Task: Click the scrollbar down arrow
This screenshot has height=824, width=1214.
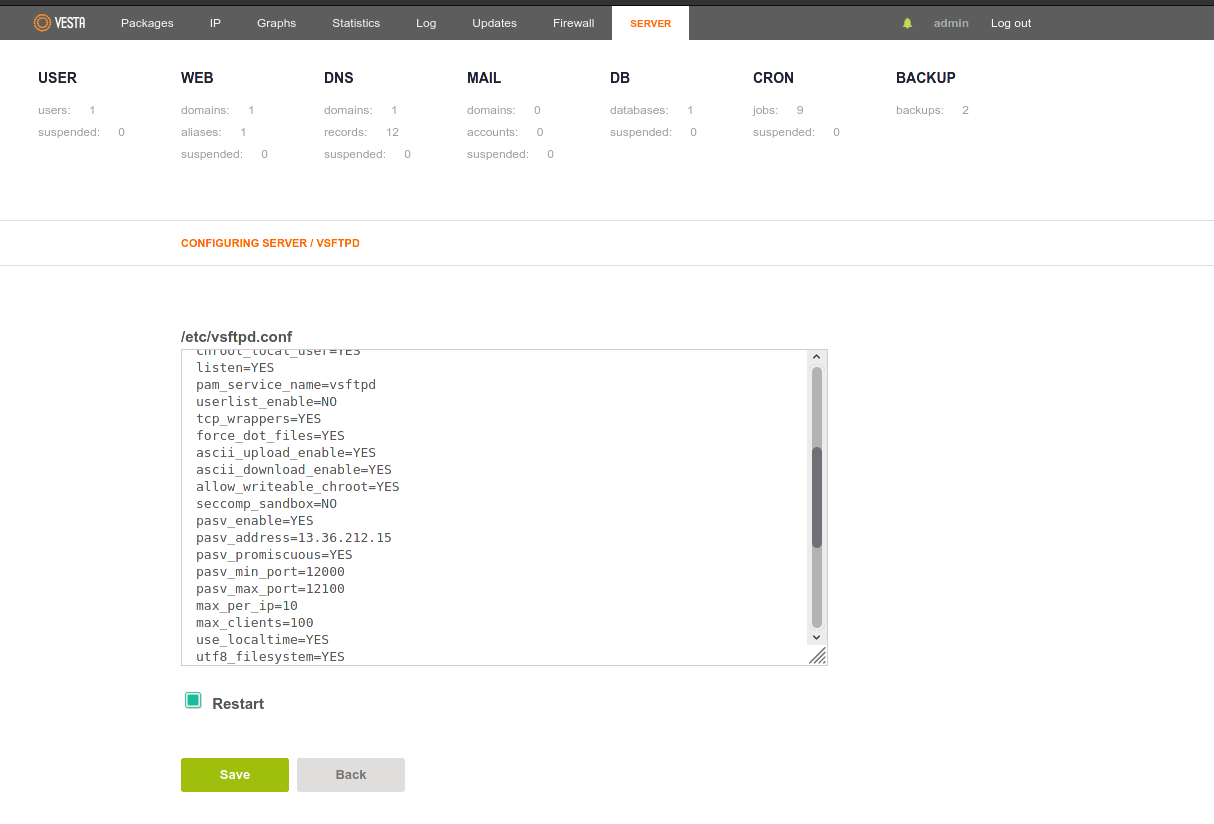Action: click(817, 636)
